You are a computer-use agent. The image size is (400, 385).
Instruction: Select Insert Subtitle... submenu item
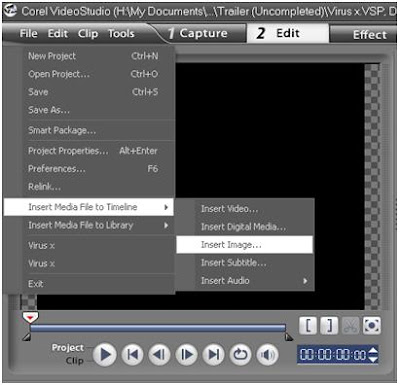click(x=245, y=263)
